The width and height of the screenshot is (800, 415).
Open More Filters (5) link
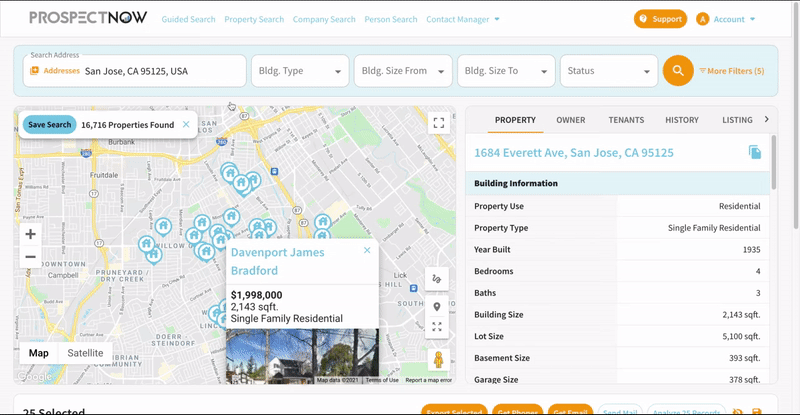coord(731,71)
